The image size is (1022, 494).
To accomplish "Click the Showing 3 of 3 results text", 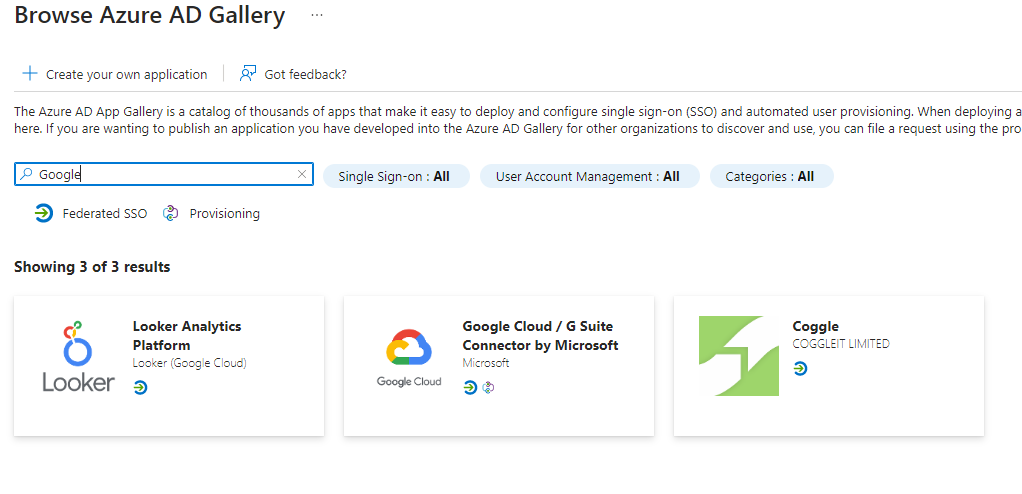I will [92, 267].
